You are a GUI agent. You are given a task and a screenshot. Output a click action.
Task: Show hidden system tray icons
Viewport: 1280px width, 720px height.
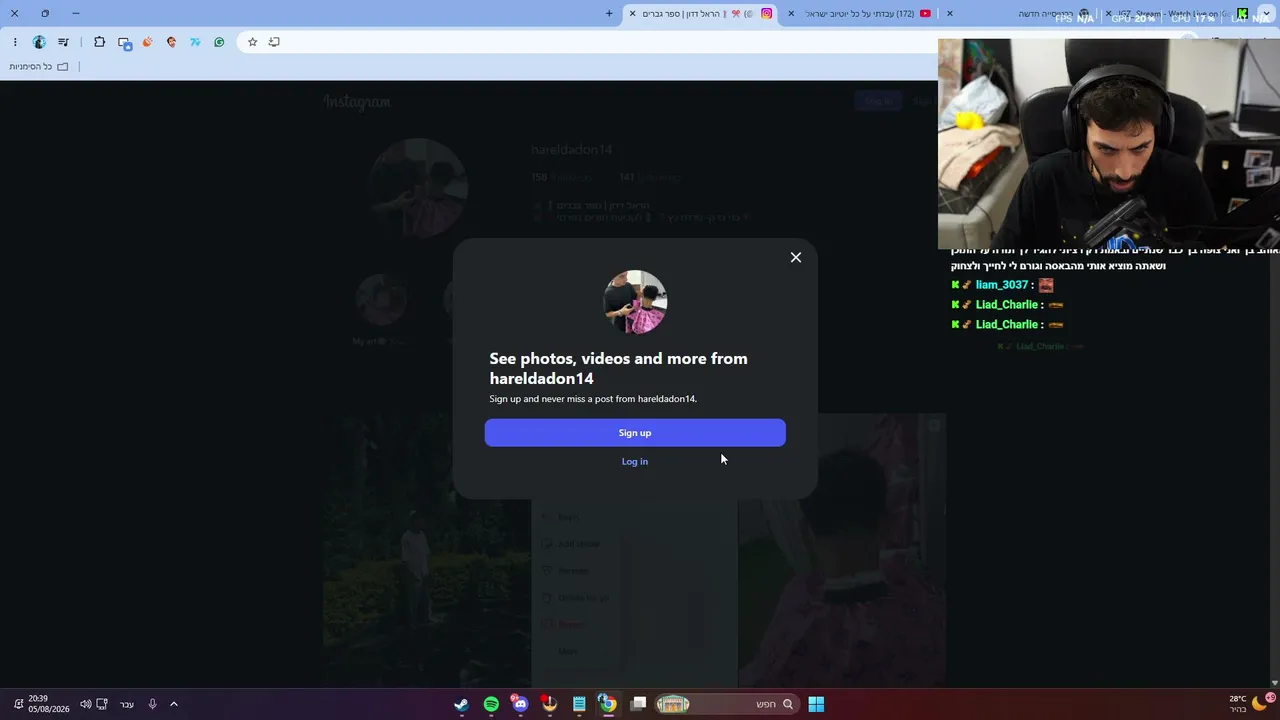pyautogui.click(x=173, y=704)
